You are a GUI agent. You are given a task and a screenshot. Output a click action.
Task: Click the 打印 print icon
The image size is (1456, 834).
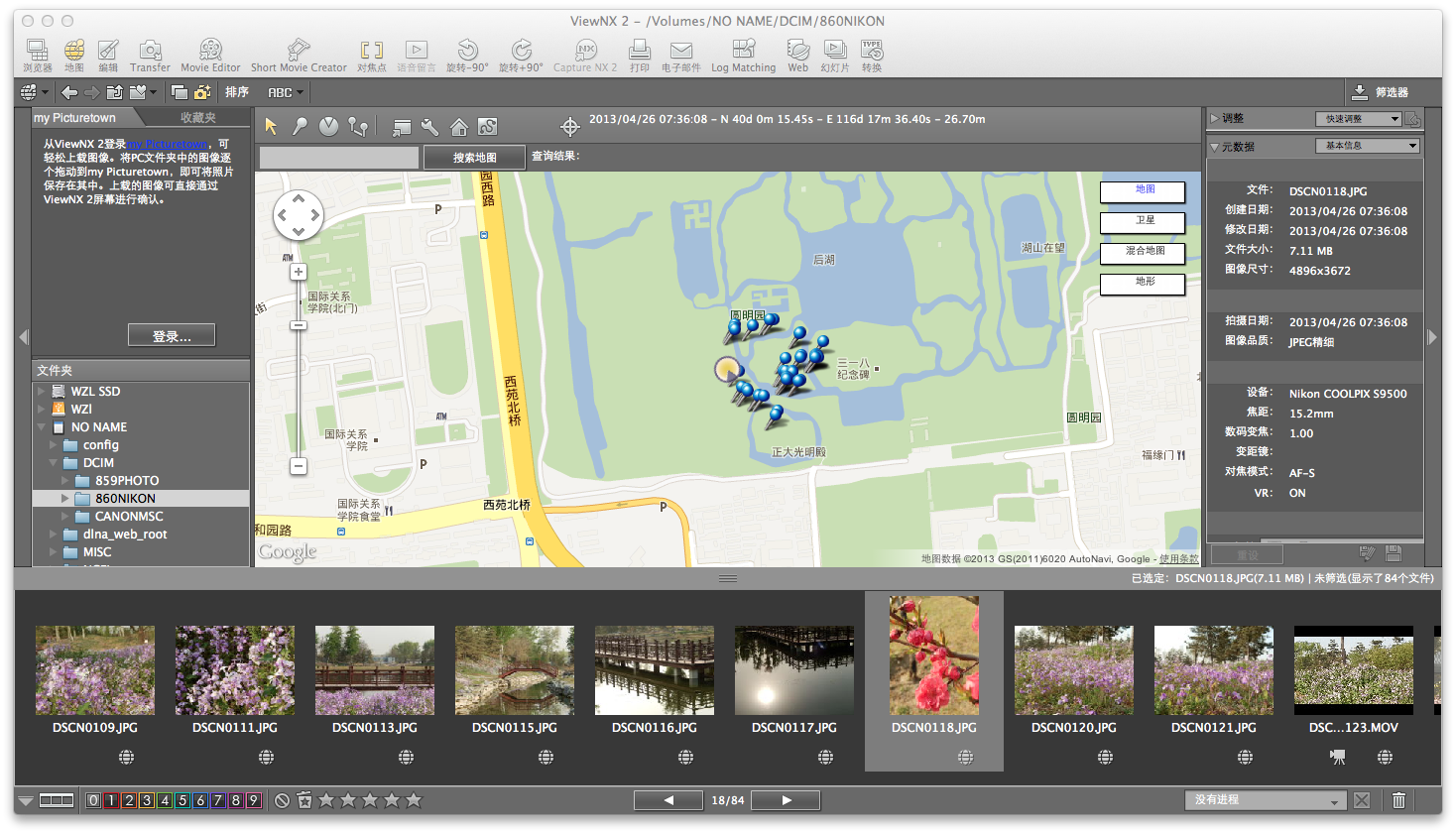[x=640, y=56]
